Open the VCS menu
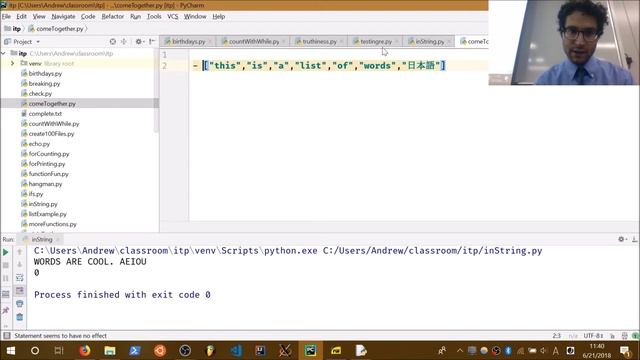The image size is (640, 360). pyautogui.click(x=173, y=16)
